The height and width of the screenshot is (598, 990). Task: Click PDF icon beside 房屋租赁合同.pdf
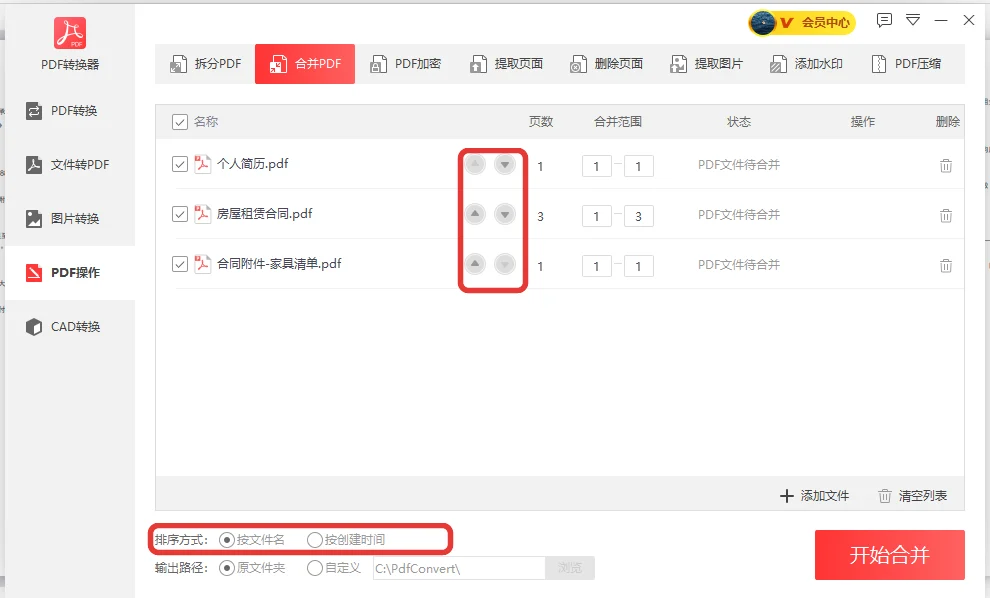202,214
